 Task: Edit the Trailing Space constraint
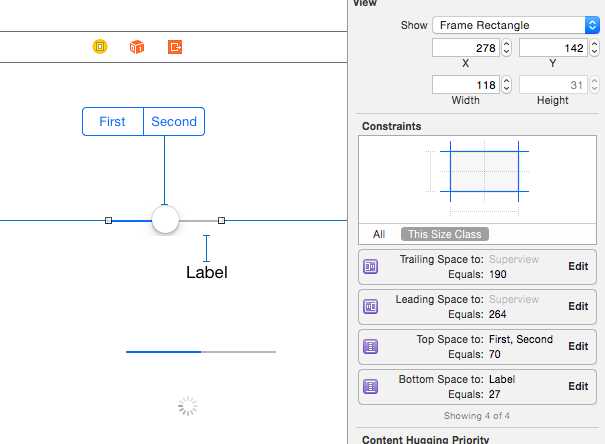coord(578,267)
